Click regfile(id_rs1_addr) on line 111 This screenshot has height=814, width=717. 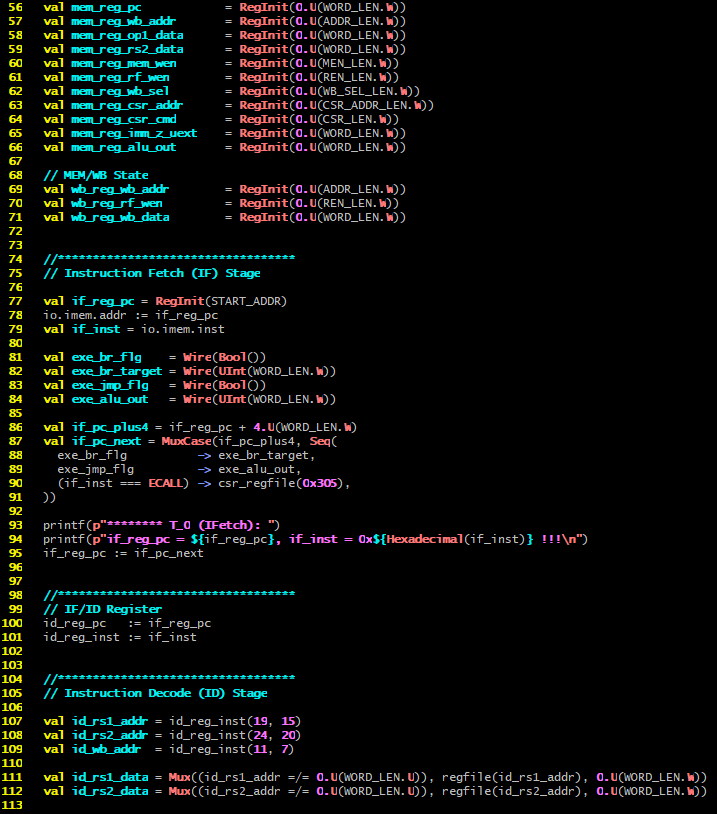click(x=511, y=778)
